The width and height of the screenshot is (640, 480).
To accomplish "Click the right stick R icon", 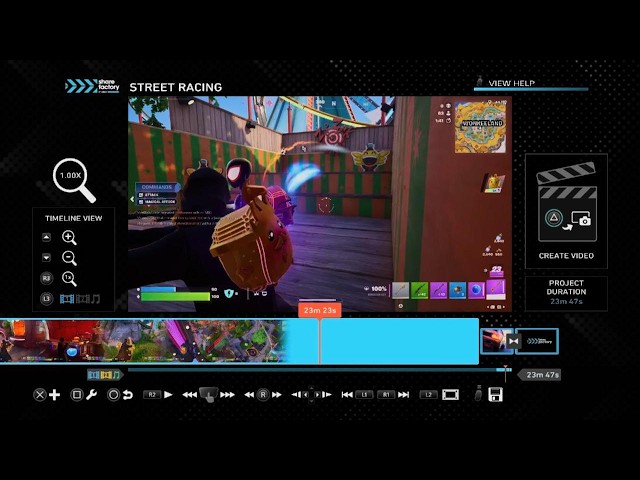I will point(263,395).
